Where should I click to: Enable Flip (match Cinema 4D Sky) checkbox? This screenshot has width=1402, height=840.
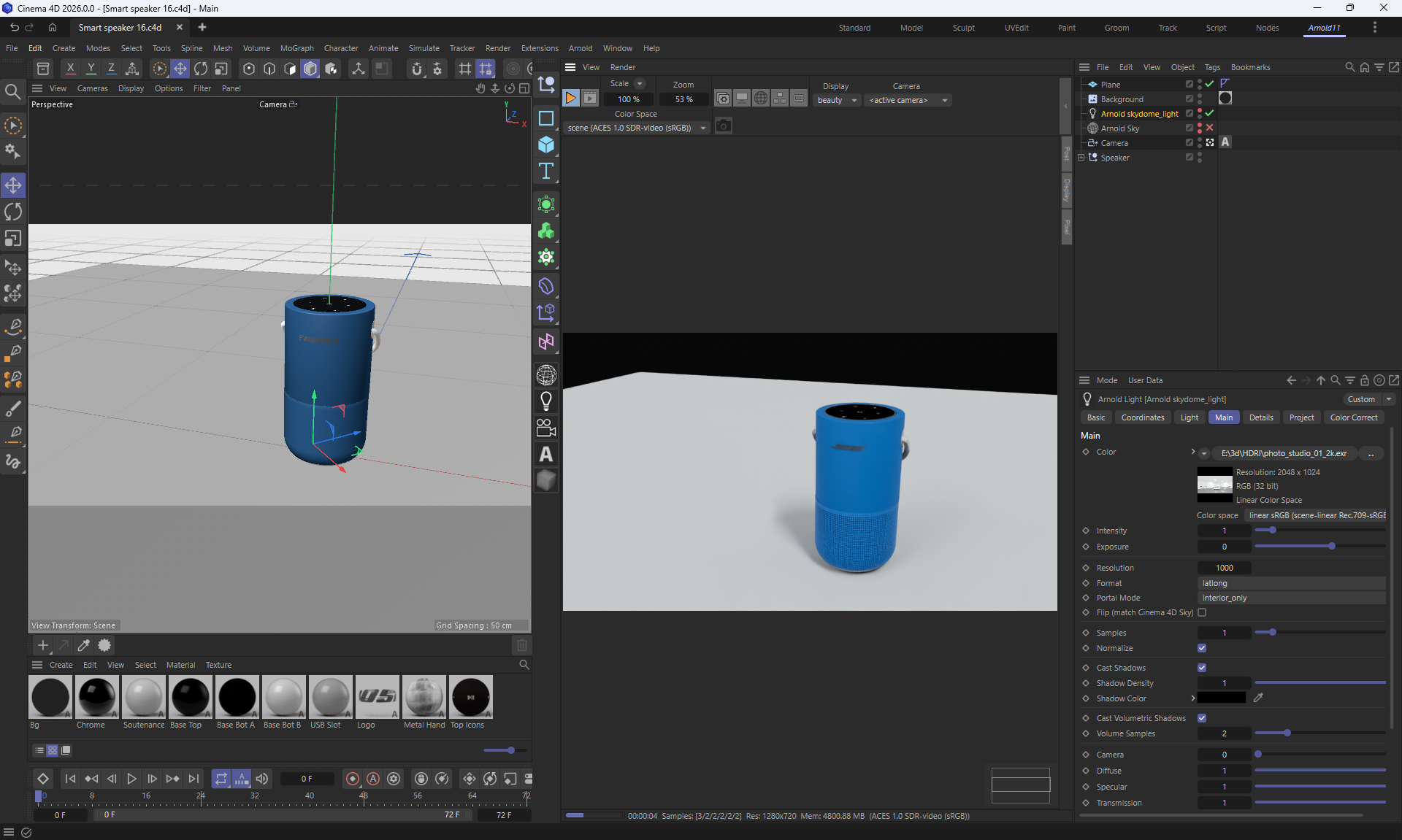(x=1202, y=612)
